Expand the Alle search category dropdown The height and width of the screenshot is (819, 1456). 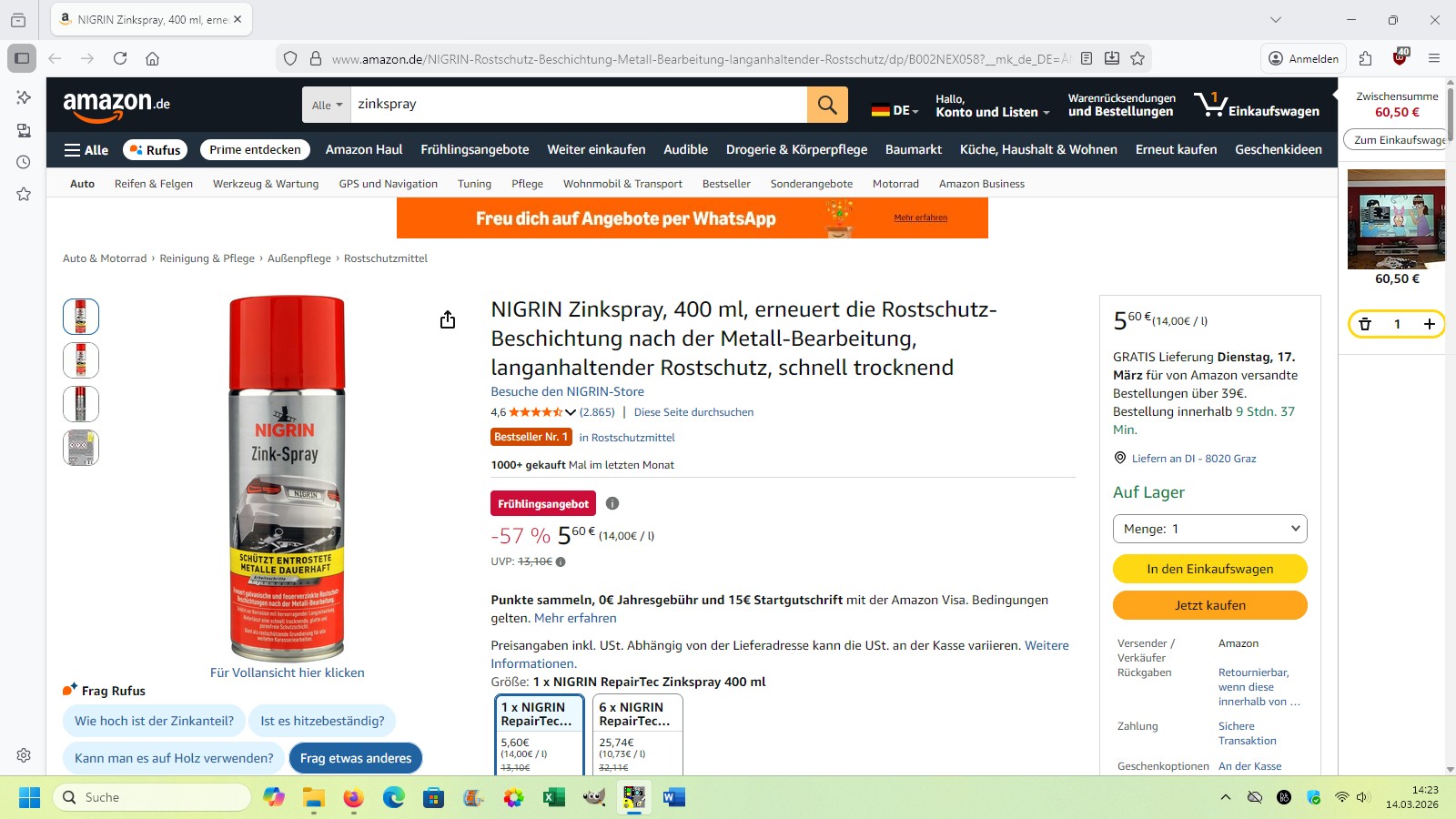(327, 105)
